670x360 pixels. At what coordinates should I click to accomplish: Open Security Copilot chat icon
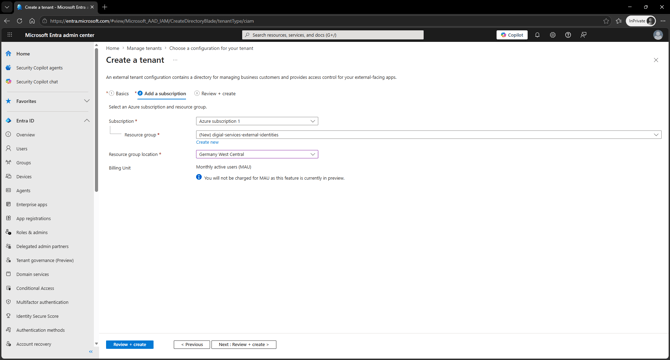click(x=9, y=82)
